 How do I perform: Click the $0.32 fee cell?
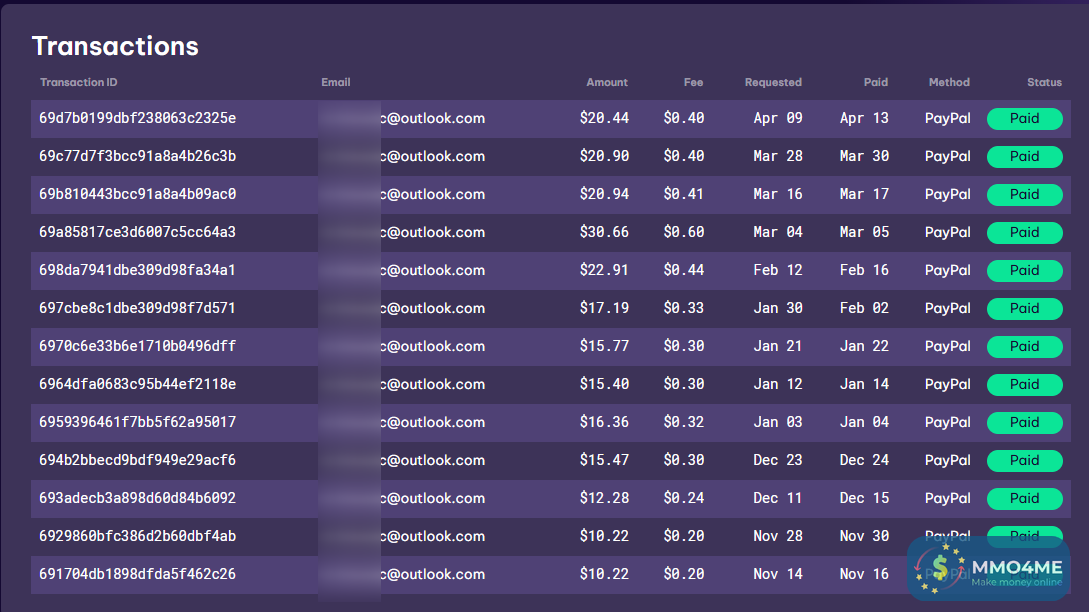point(683,422)
